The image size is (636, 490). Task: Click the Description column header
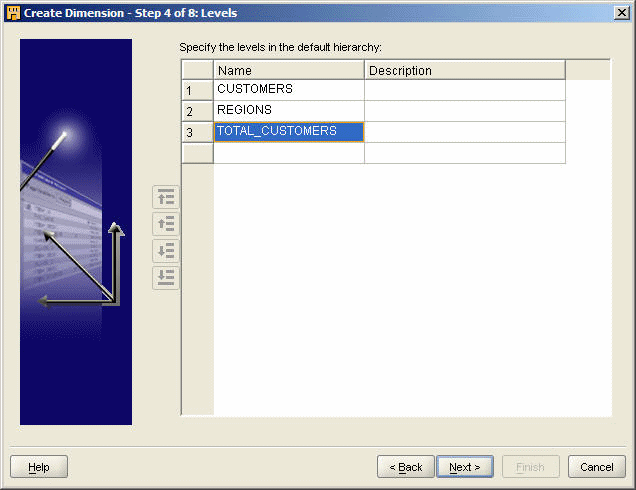pyautogui.click(x=464, y=70)
